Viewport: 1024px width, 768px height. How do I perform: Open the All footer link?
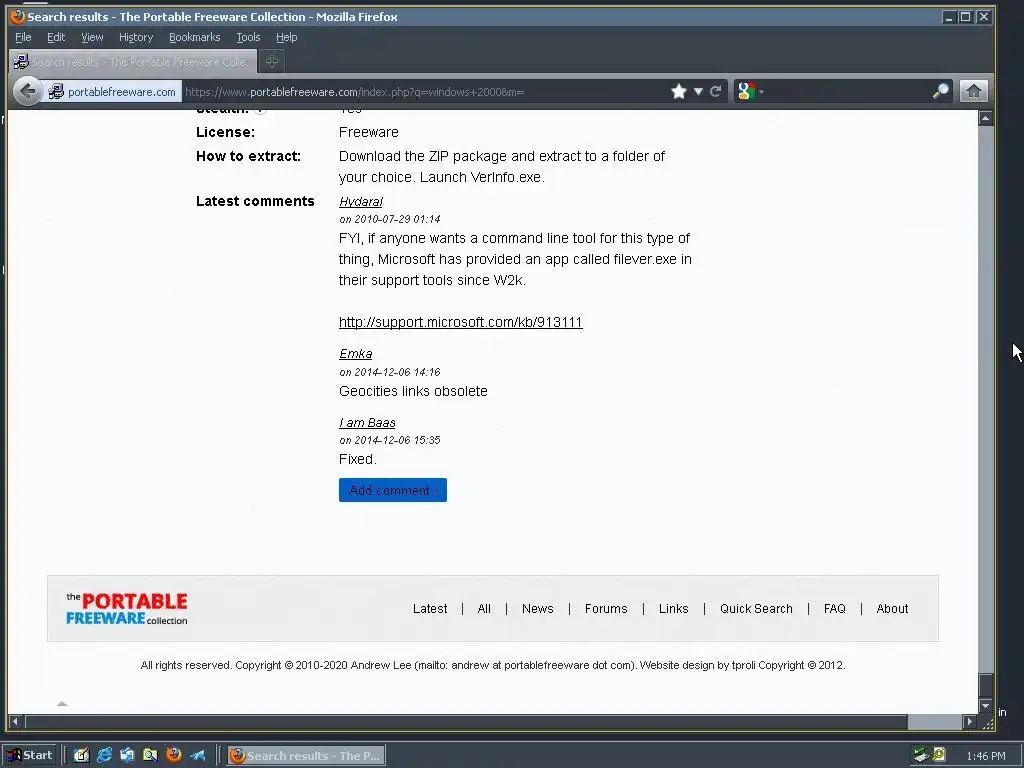[484, 609]
